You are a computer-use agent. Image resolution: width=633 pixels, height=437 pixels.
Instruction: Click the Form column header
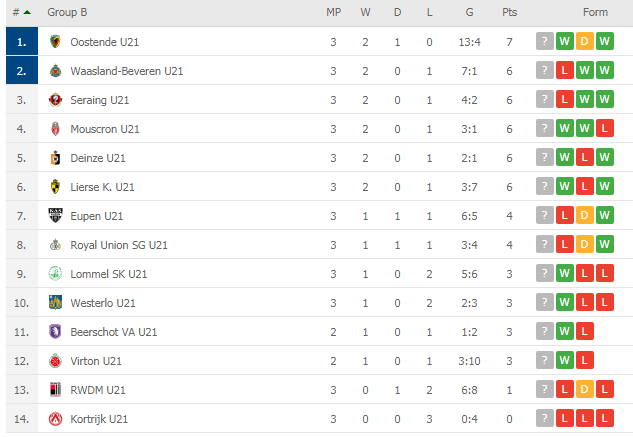pyautogui.click(x=595, y=12)
